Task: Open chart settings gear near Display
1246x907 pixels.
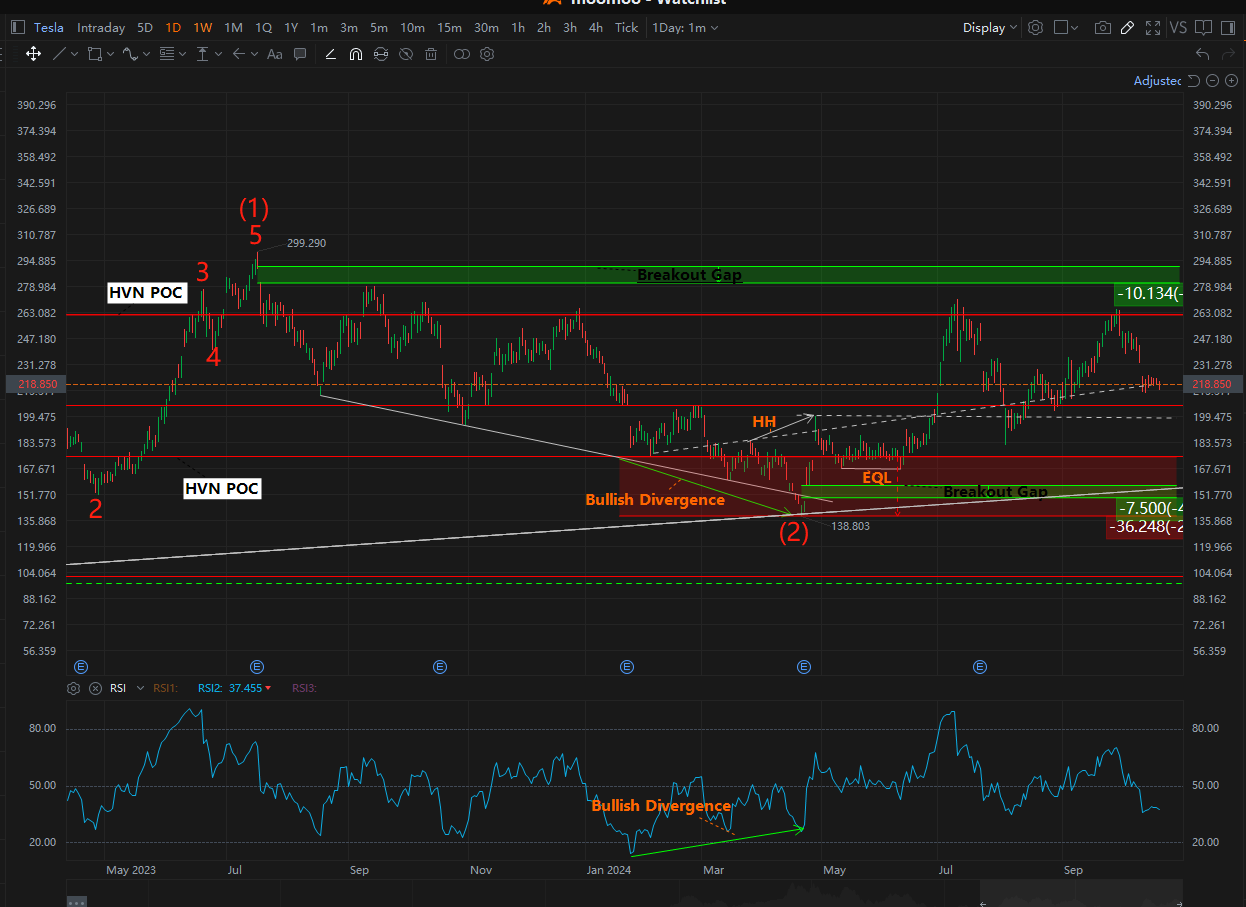Action: [x=1035, y=28]
